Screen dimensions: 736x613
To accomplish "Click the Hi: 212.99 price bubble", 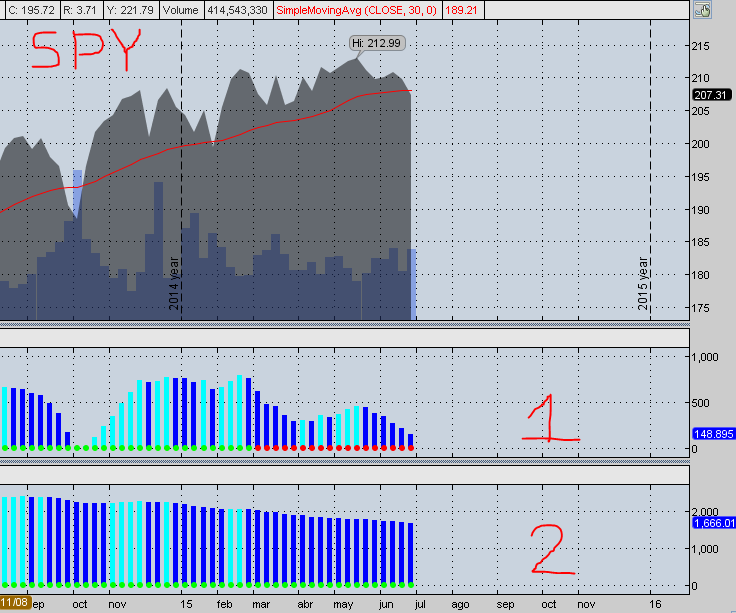I will click(376, 43).
